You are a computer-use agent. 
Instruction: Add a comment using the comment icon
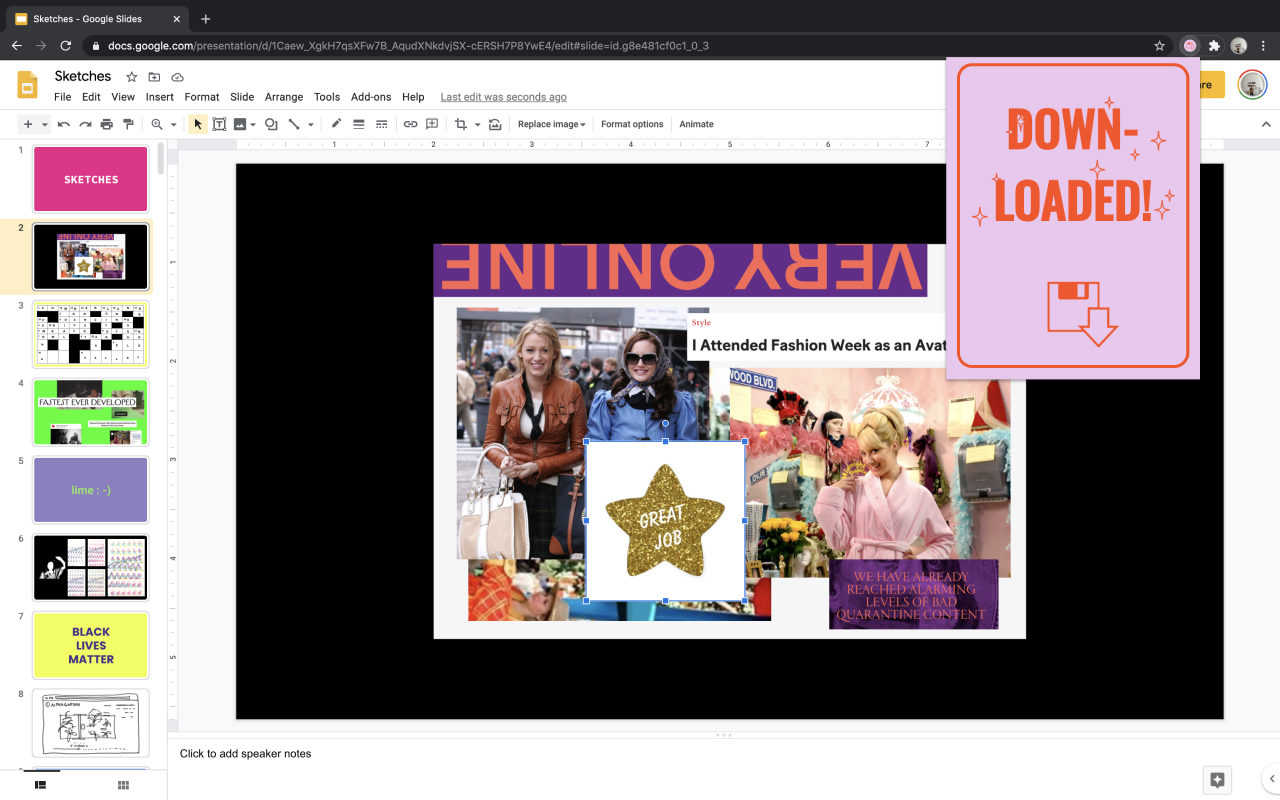[431, 123]
